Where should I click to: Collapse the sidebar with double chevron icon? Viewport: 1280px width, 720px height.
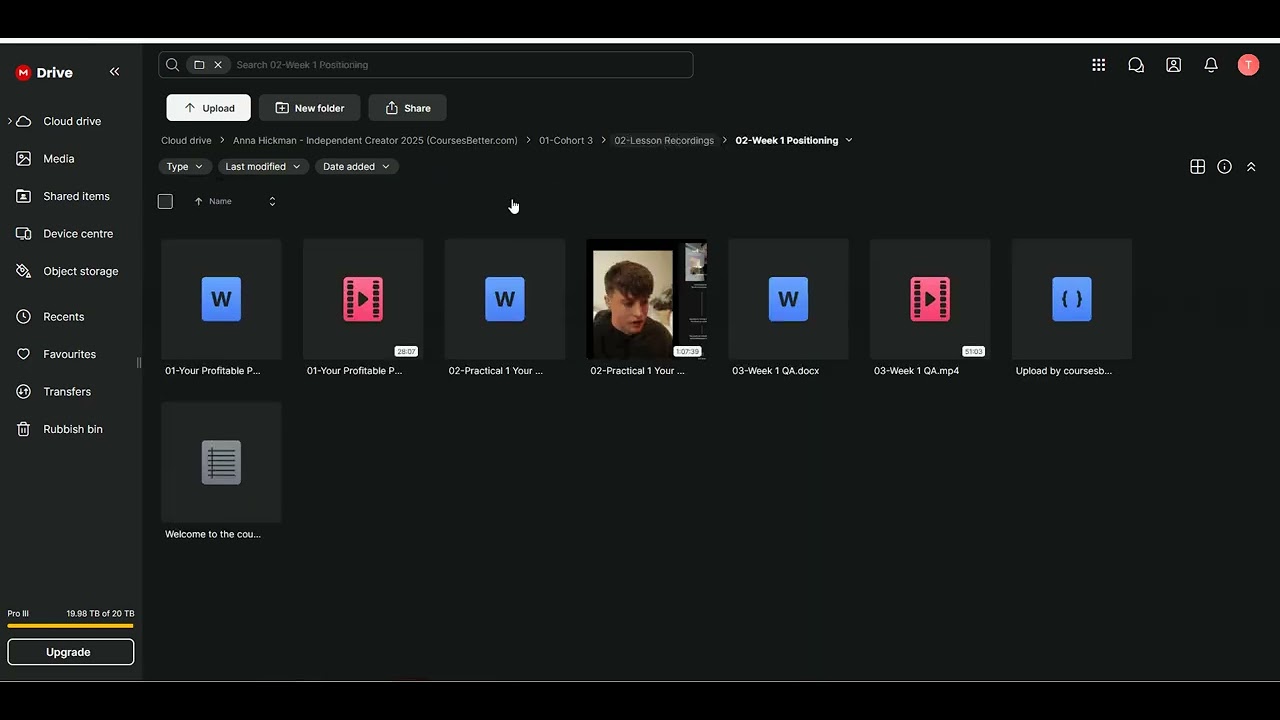[x=114, y=72]
